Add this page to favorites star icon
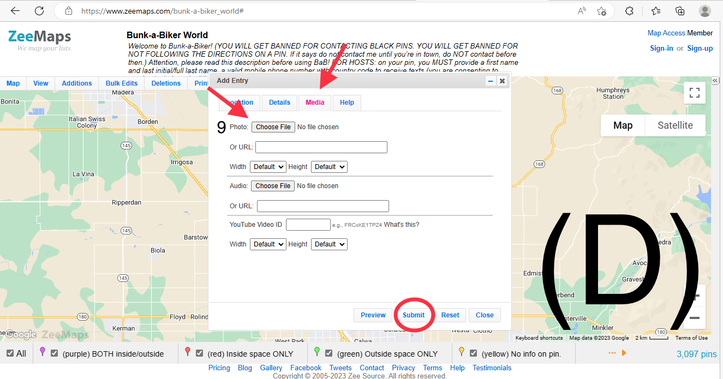 point(601,11)
